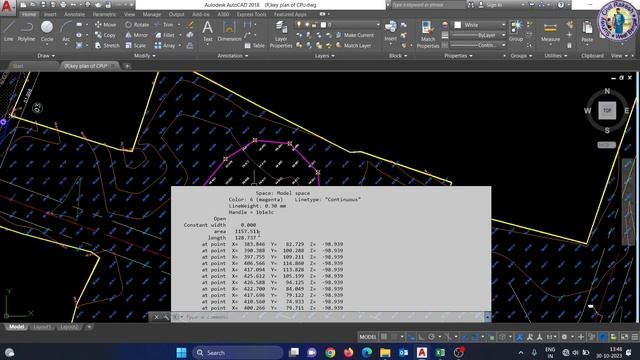The width and height of the screenshot is (640, 360).
Task: Click the keyword search box
Action: 428,5
